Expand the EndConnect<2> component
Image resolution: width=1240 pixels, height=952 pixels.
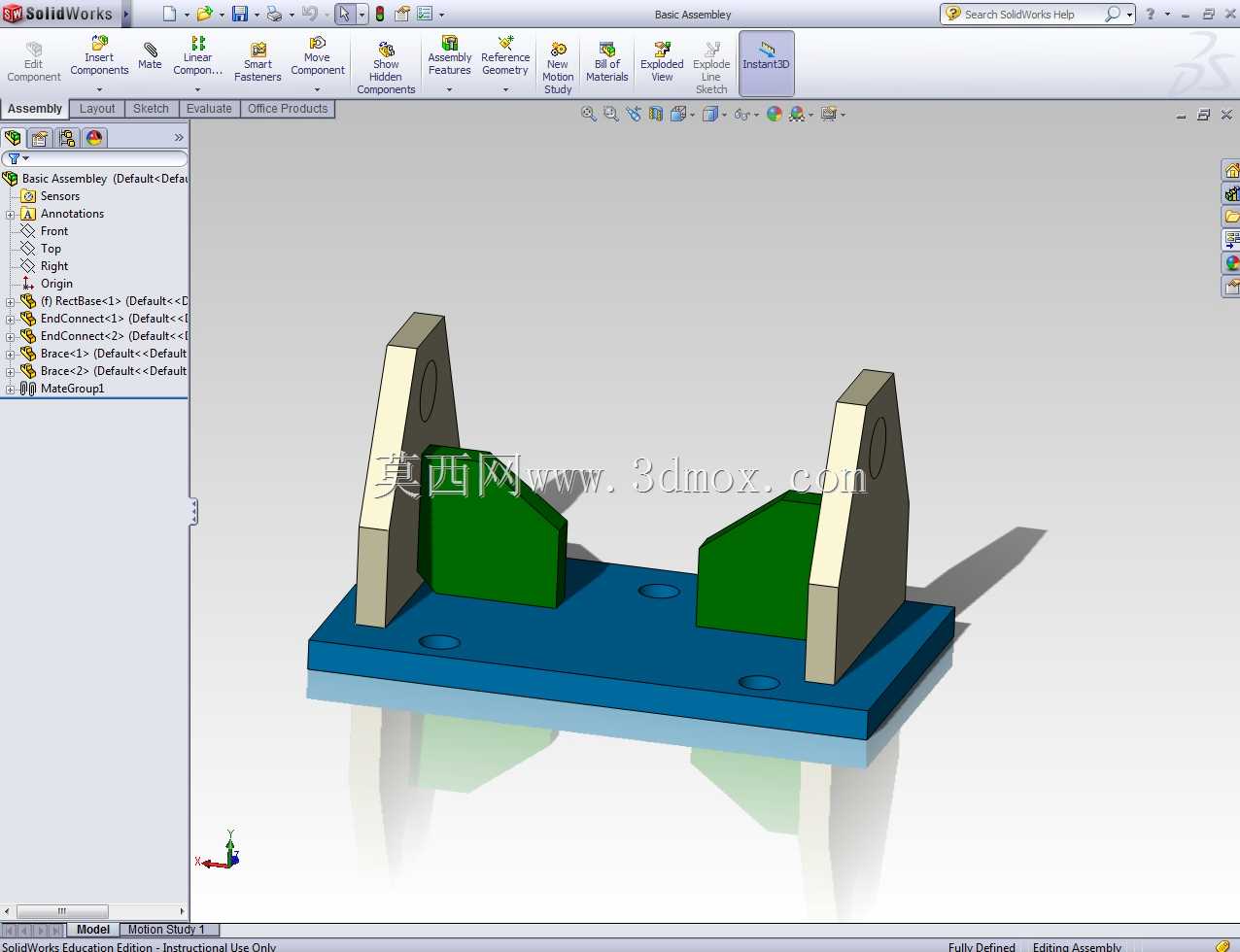tap(10, 336)
